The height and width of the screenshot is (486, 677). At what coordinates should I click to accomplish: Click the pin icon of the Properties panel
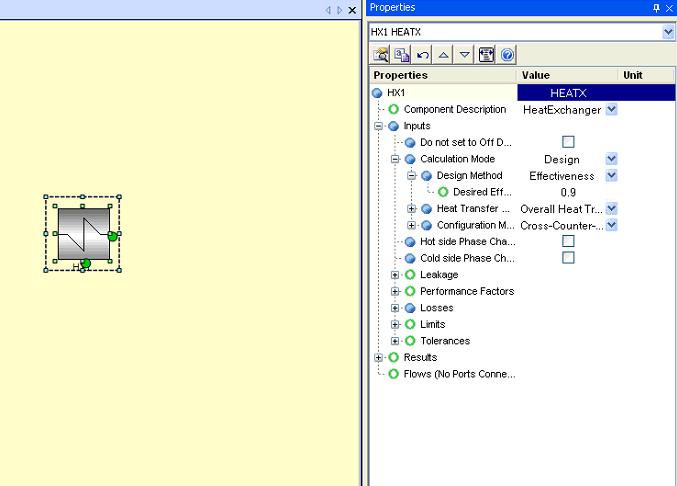[656, 8]
